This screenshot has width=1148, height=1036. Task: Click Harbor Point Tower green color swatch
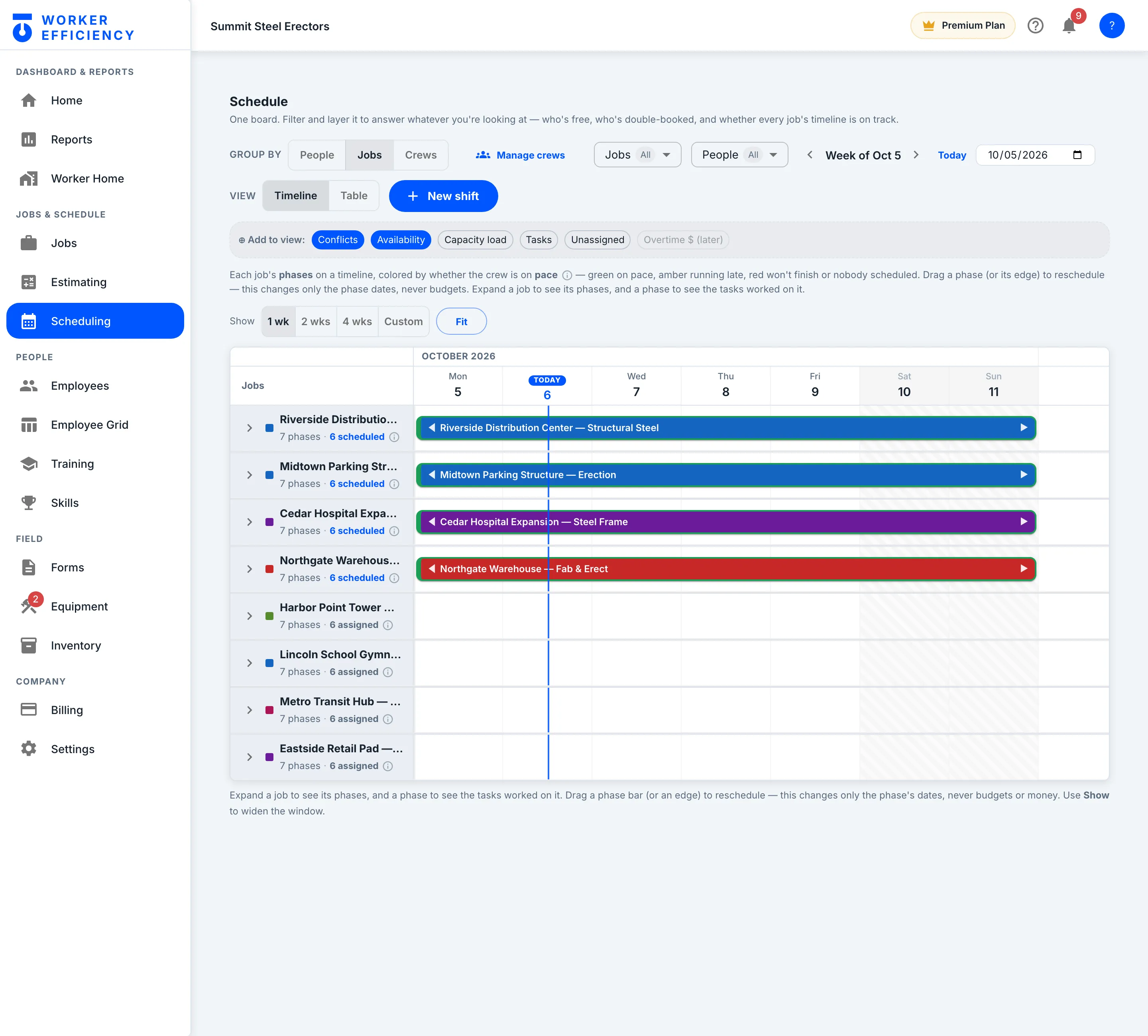point(269,616)
